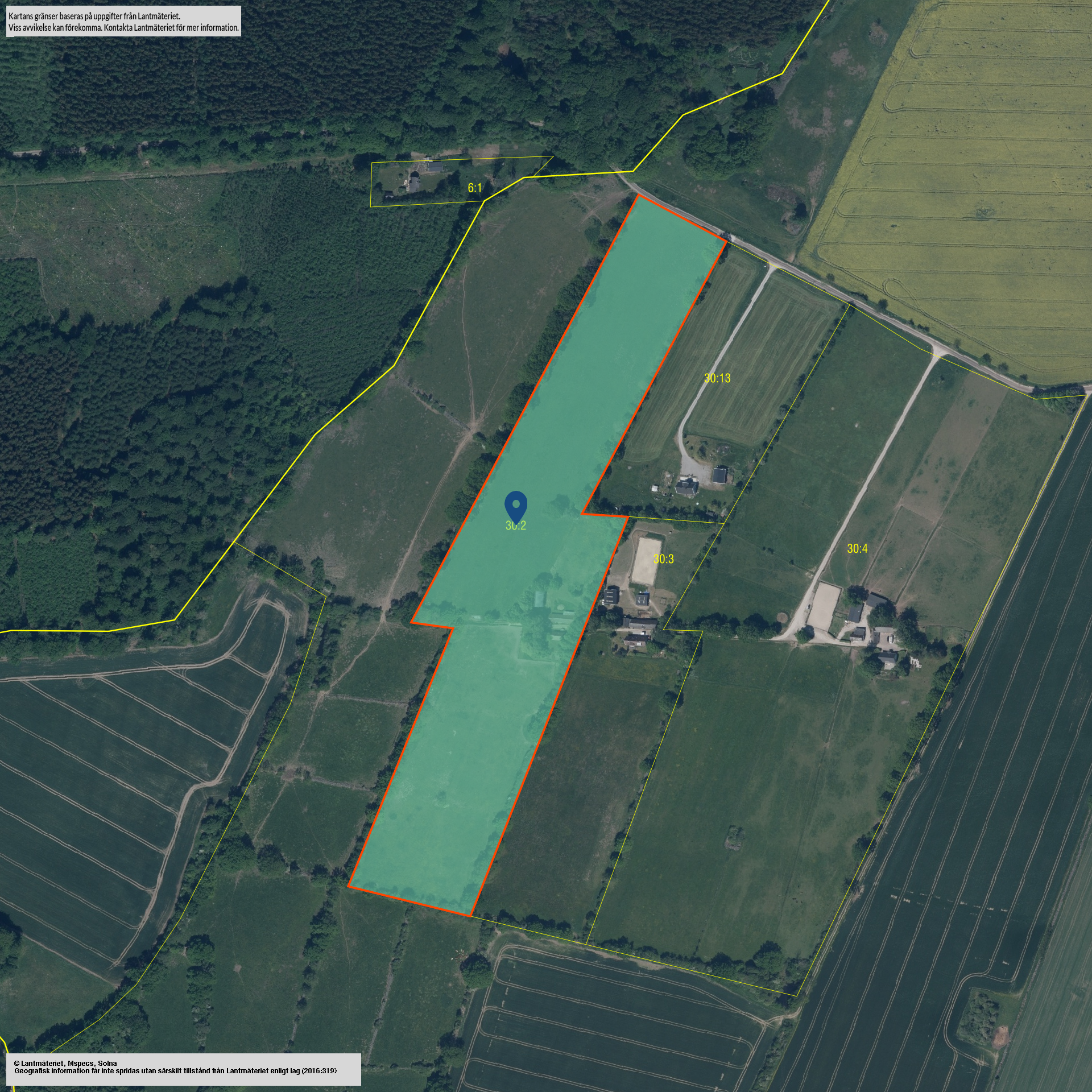Click the house inside parcel 6:1

(414, 183)
